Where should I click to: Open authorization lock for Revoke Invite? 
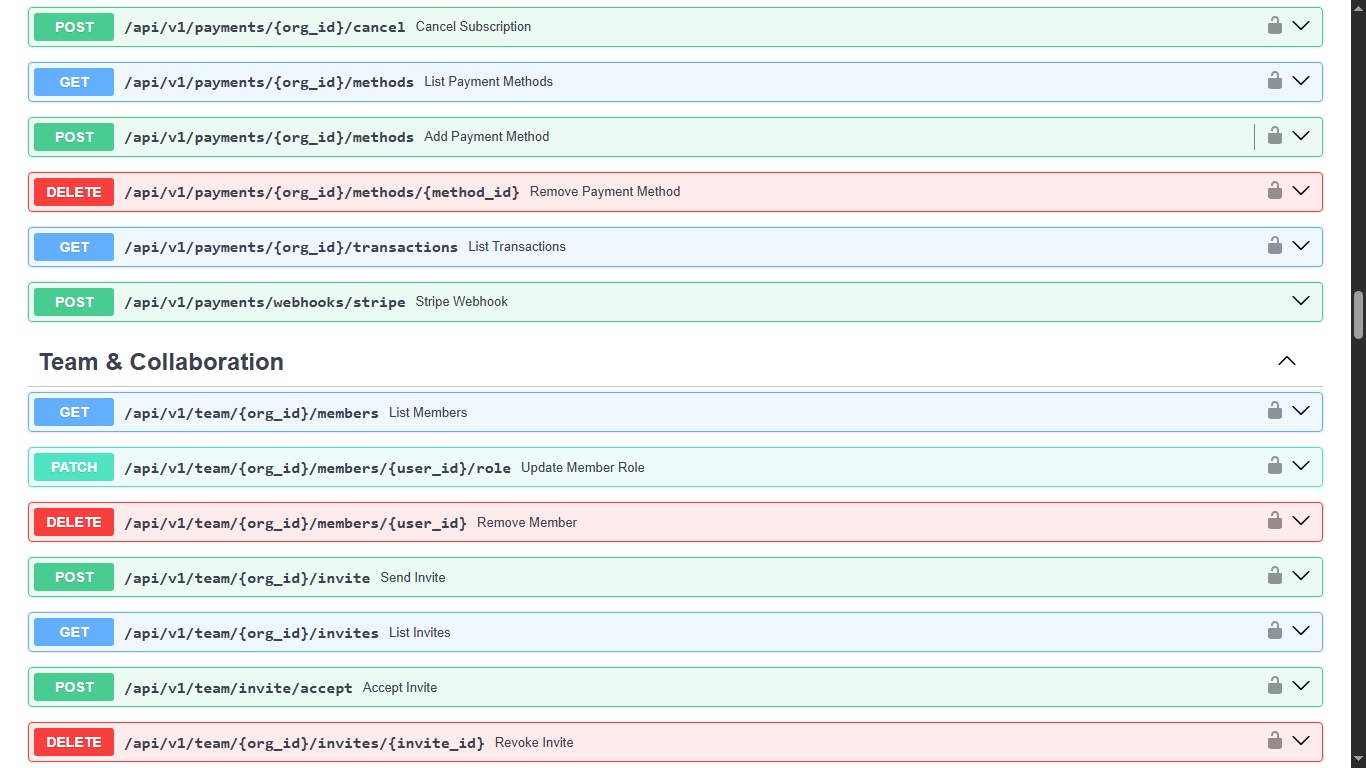pyautogui.click(x=1275, y=741)
